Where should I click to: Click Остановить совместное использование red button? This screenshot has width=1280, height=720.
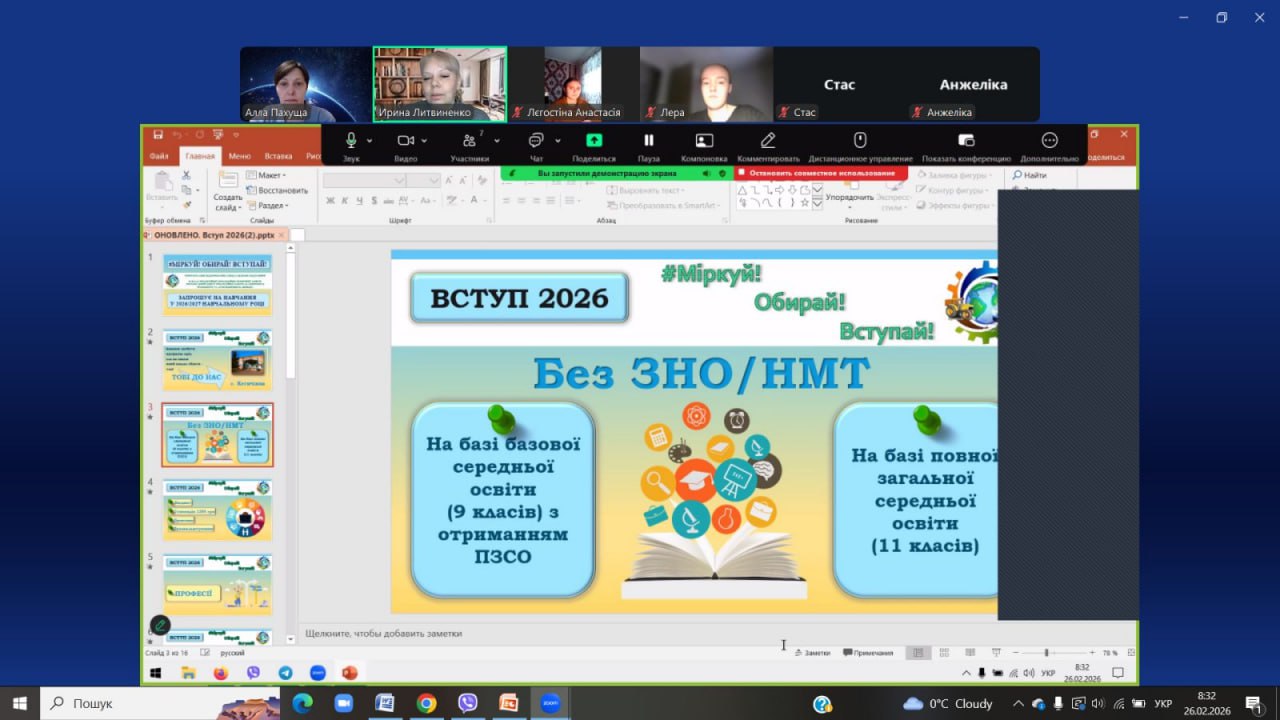[x=822, y=173]
